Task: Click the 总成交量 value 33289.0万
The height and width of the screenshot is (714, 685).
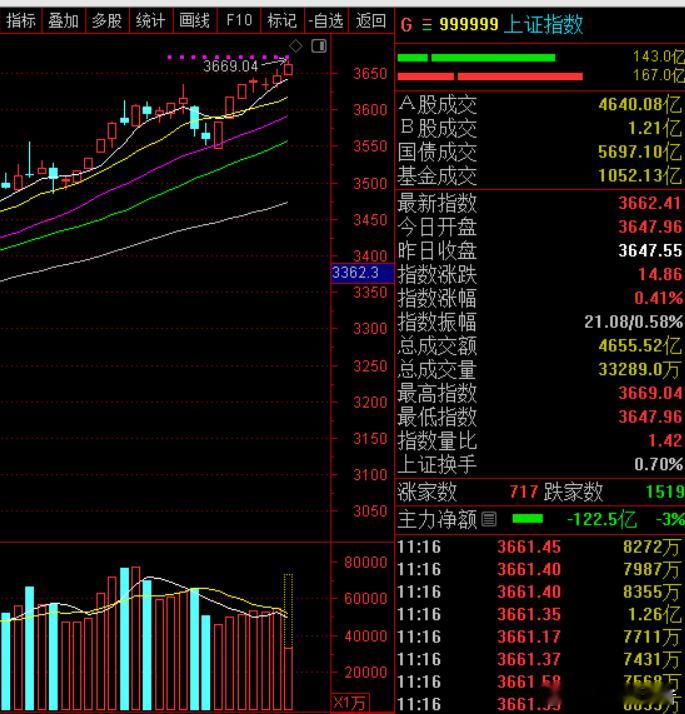Action: [639, 370]
